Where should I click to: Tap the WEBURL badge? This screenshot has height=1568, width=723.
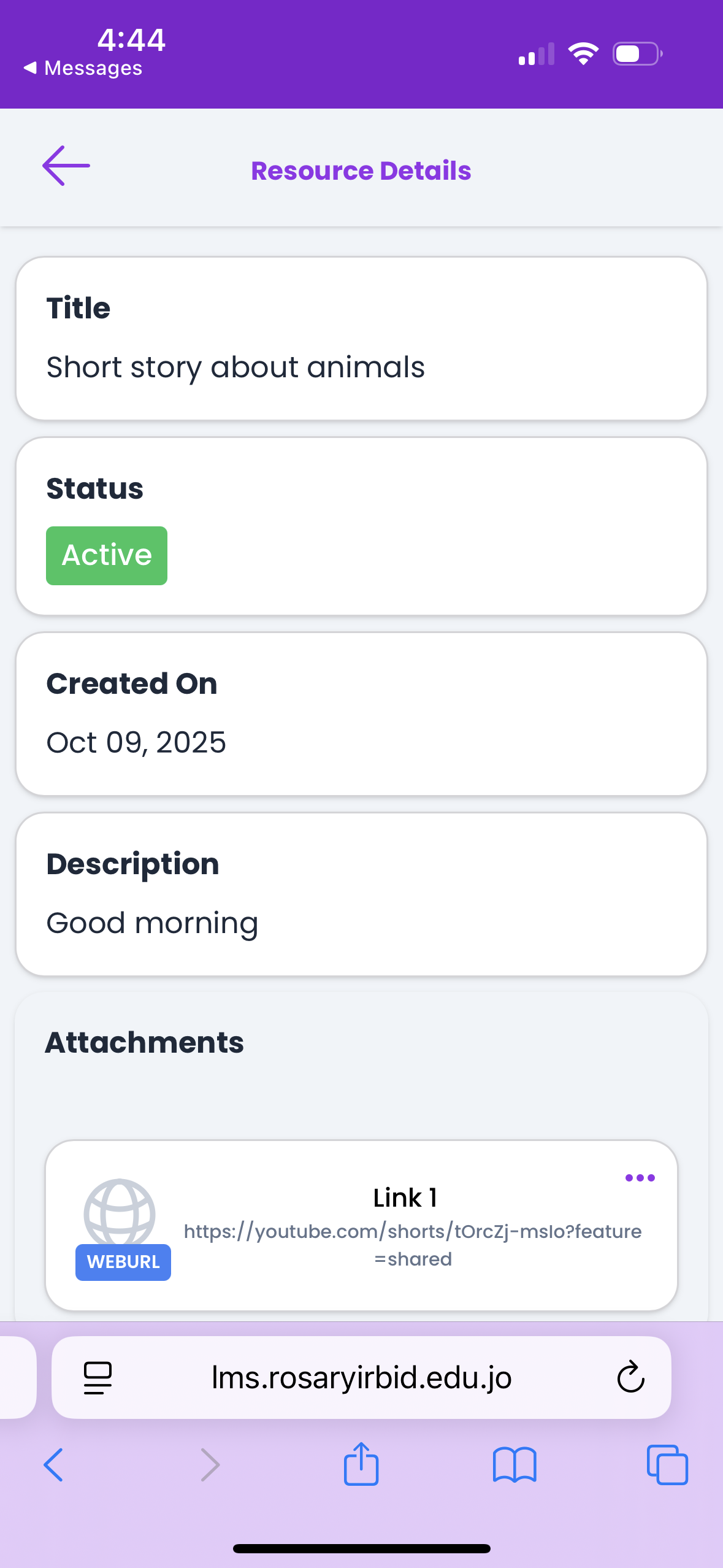pos(123,1262)
